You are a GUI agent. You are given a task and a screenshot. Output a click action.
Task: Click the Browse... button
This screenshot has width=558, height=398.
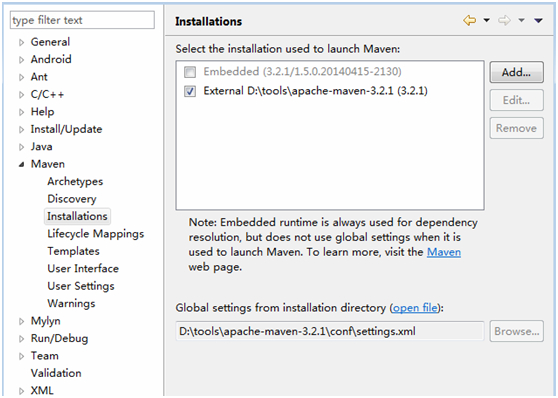tap(516, 331)
